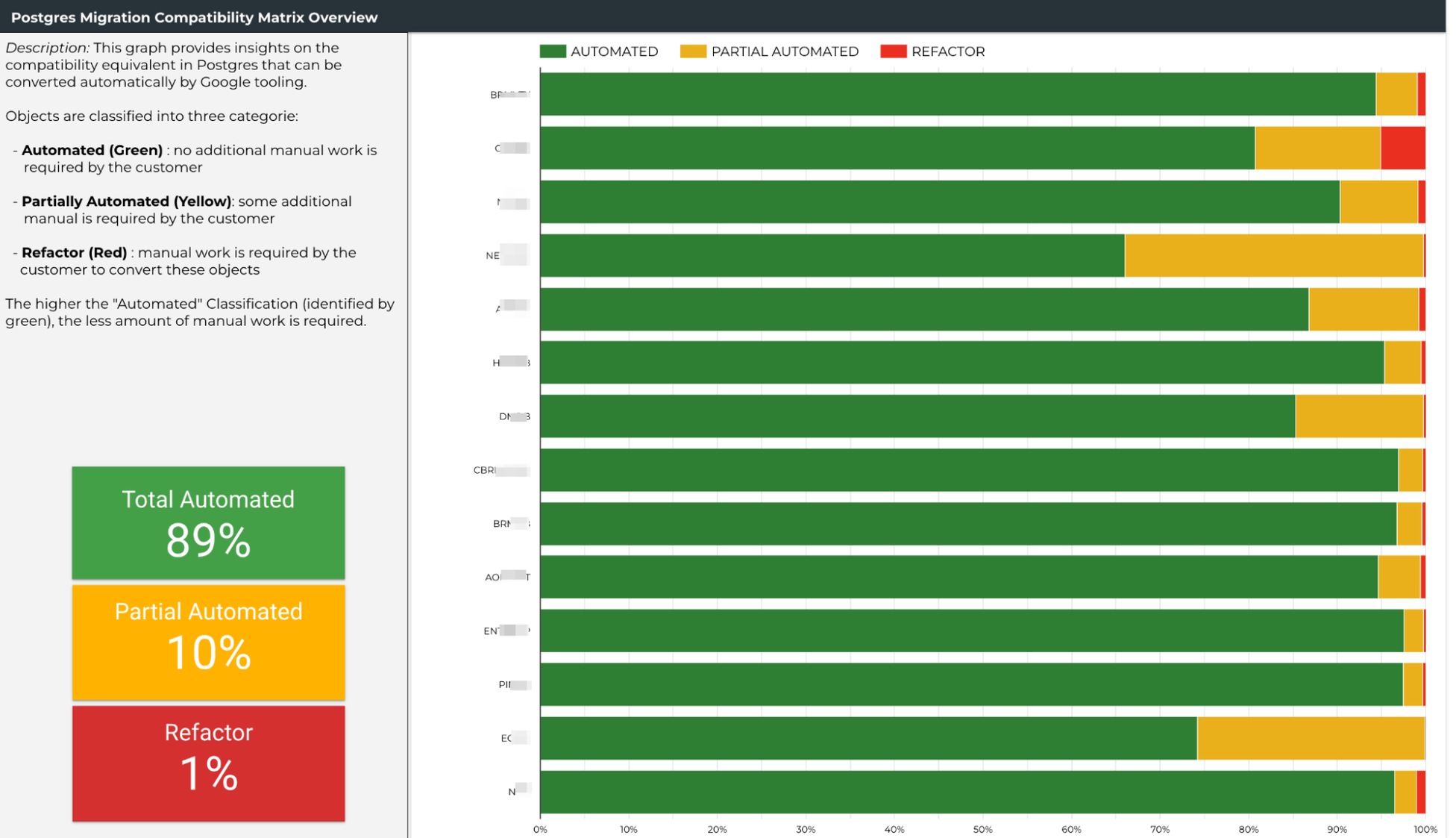Click the red REFACTOR legend swatch
Viewport: 1456px width, 838px height.
tap(894, 51)
